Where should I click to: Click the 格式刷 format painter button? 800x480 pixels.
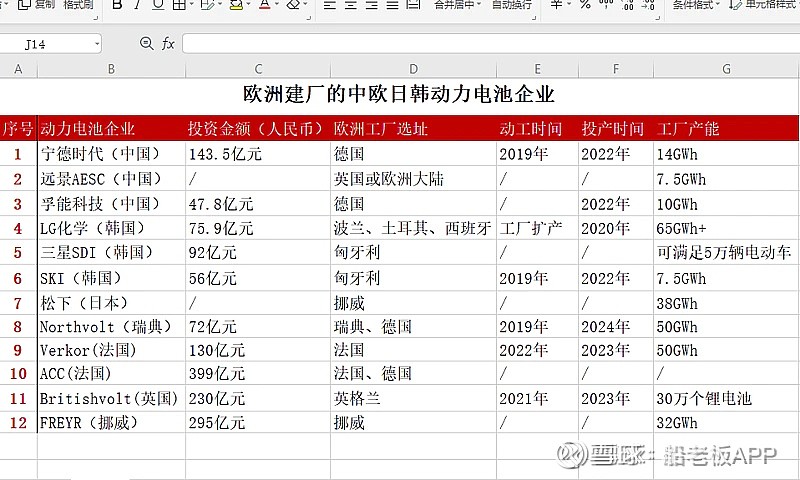[x=78, y=5]
